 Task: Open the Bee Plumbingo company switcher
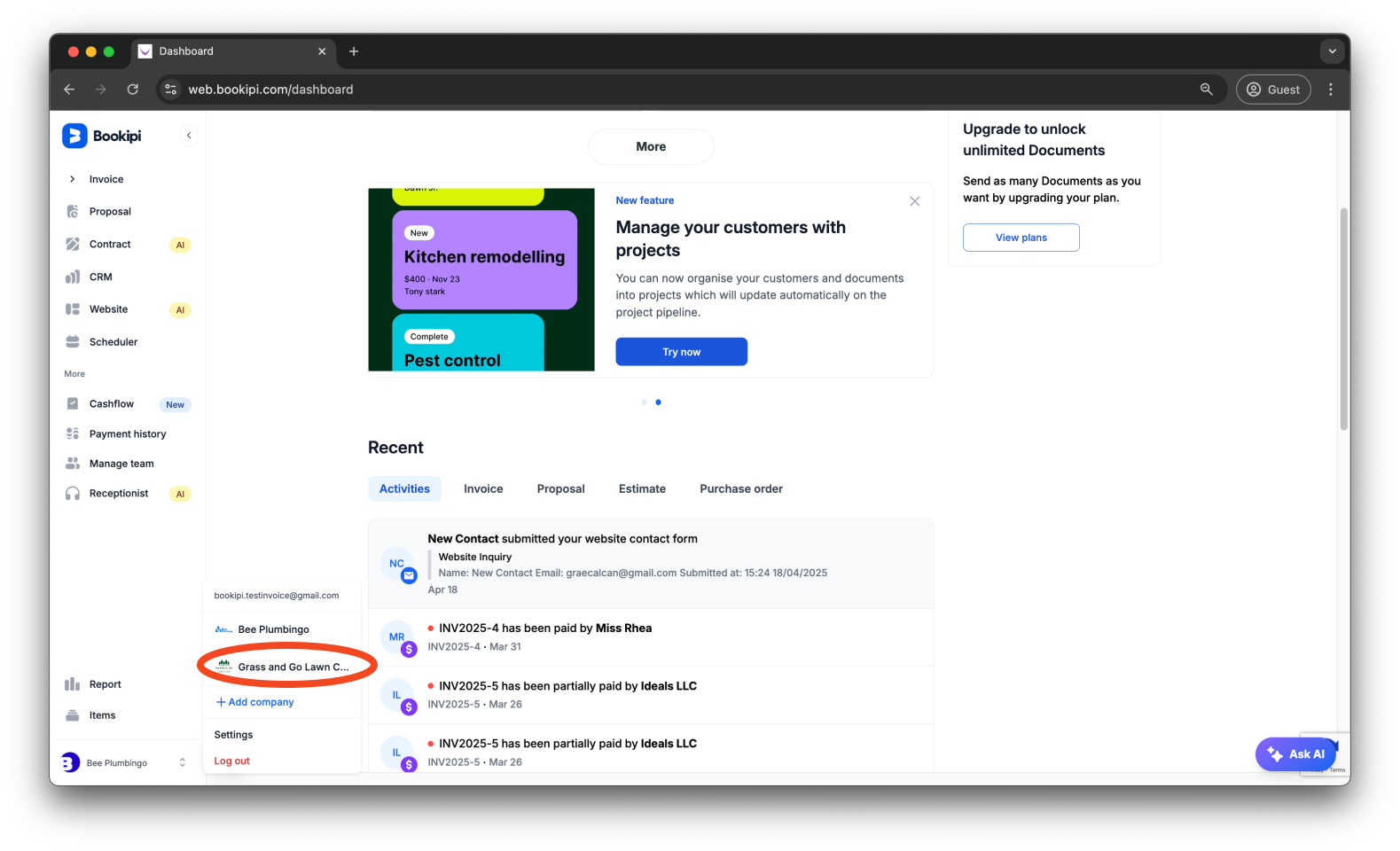pyautogui.click(x=124, y=762)
